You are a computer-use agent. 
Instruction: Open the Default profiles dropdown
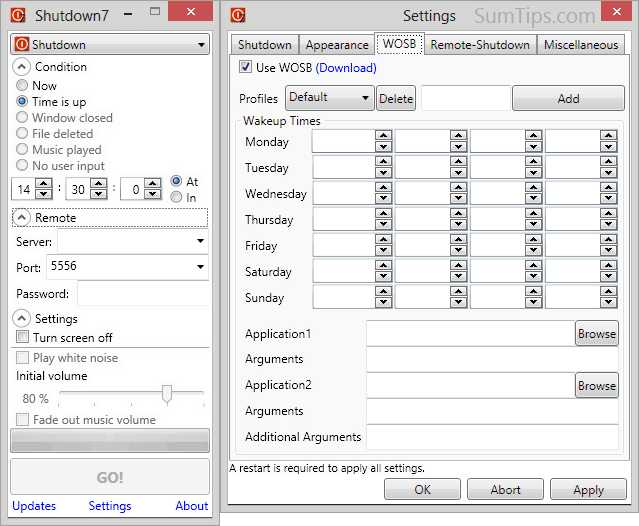[x=329, y=98]
